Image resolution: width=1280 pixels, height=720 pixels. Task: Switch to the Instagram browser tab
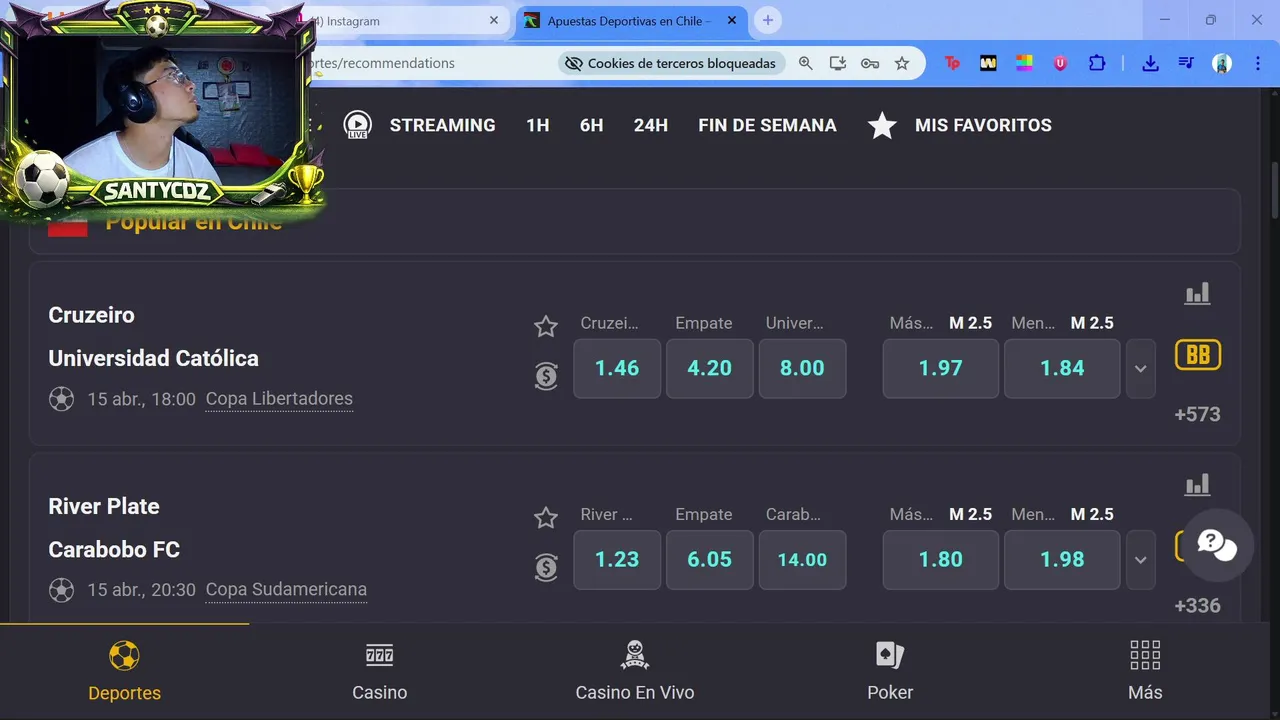pos(400,21)
